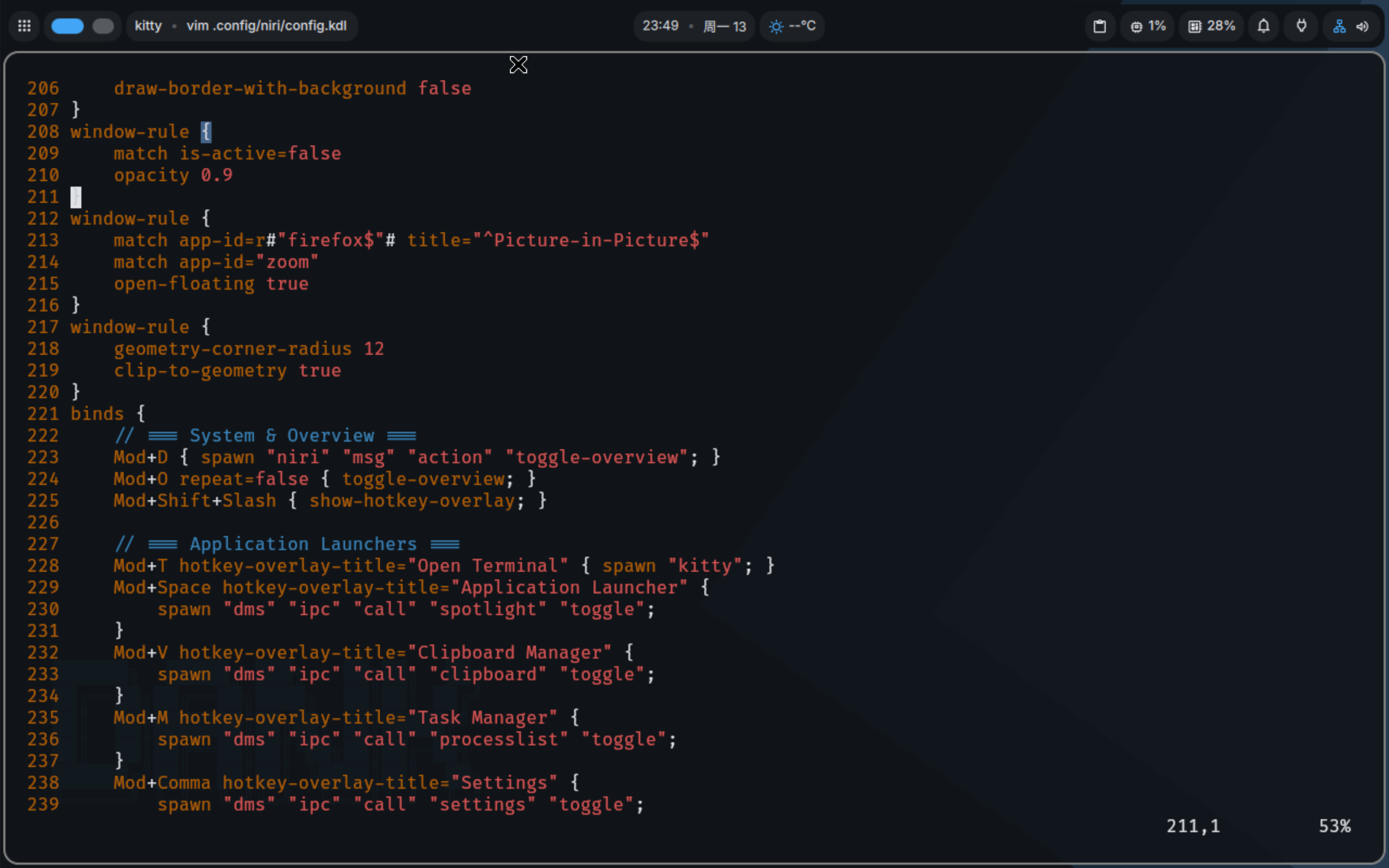This screenshot has height=868, width=1389.
Task: Click the 53% scroll position indicator
Action: (x=1334, y=826)
